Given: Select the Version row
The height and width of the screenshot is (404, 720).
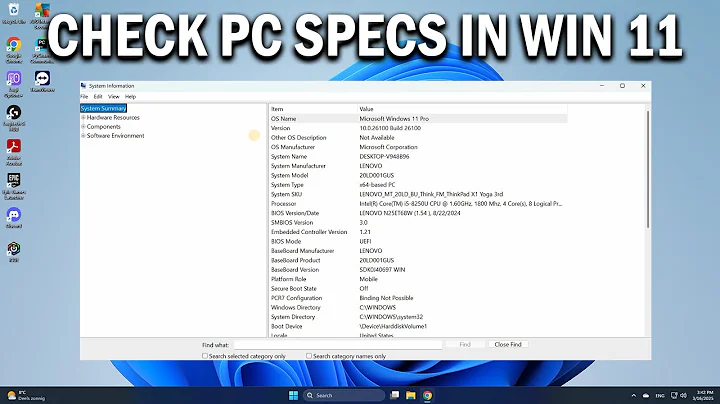Looking at the screenshot, I should coord(418,128).
